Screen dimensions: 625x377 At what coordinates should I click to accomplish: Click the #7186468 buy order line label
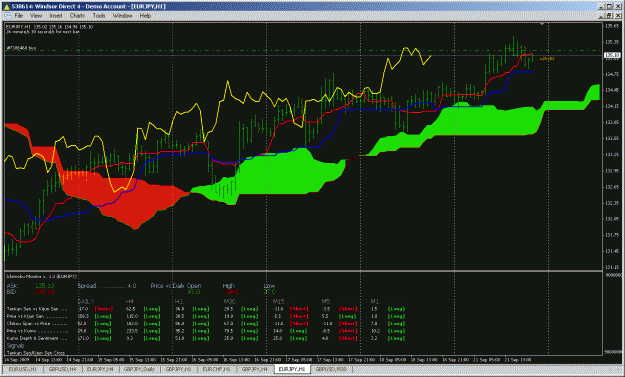coord(21,48)
